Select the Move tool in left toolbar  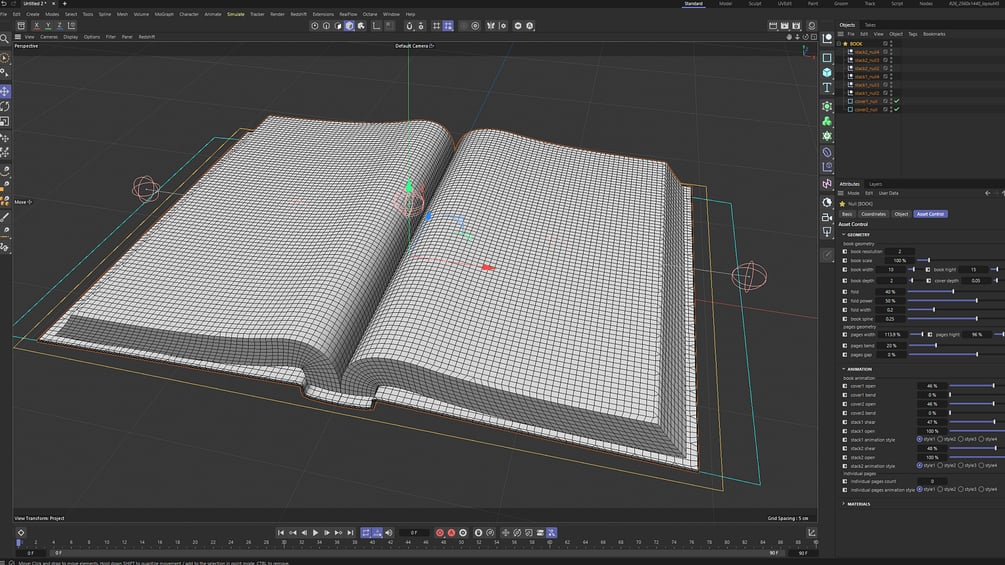click(5, 92)
